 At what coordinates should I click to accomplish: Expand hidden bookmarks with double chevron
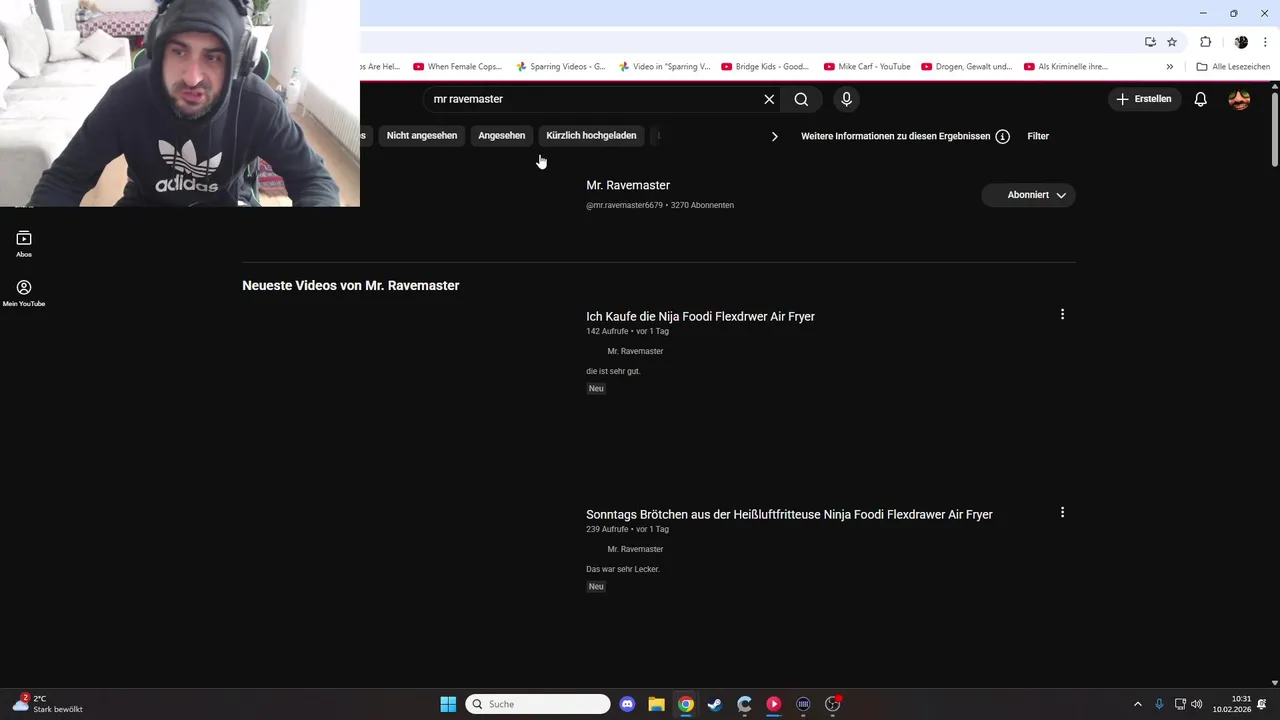(1170, 67)
